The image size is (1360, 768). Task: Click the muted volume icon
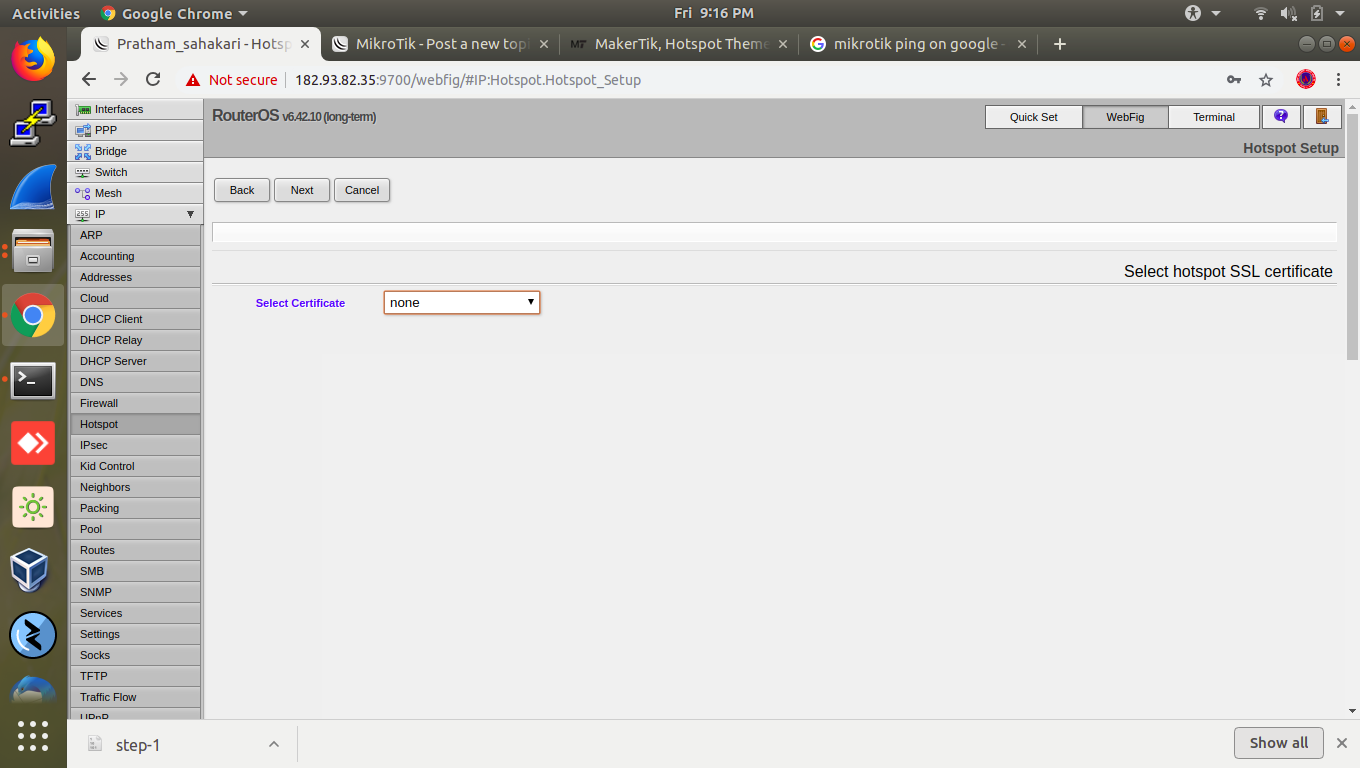coord(1289,14)
